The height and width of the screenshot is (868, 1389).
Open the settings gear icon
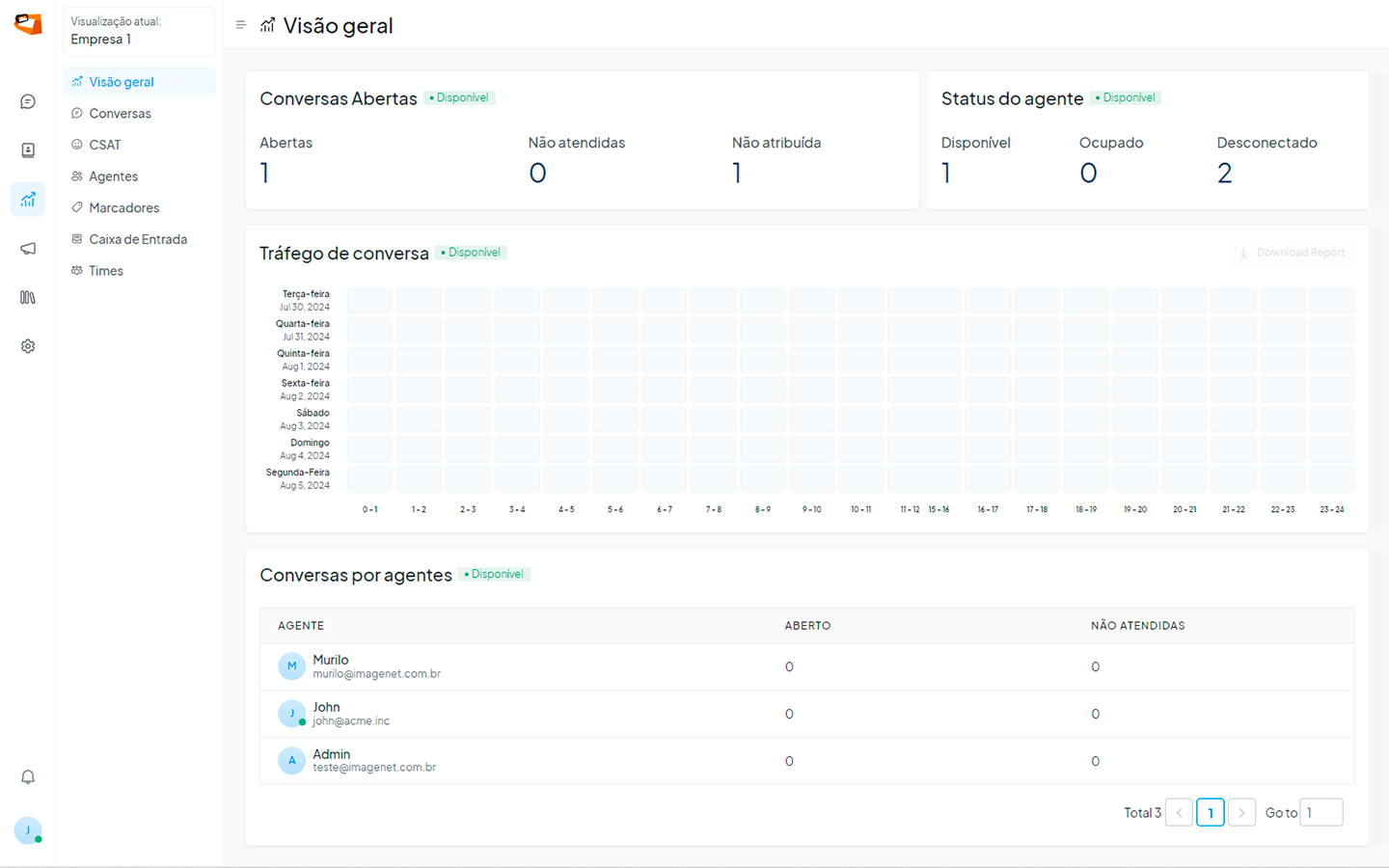28,346
